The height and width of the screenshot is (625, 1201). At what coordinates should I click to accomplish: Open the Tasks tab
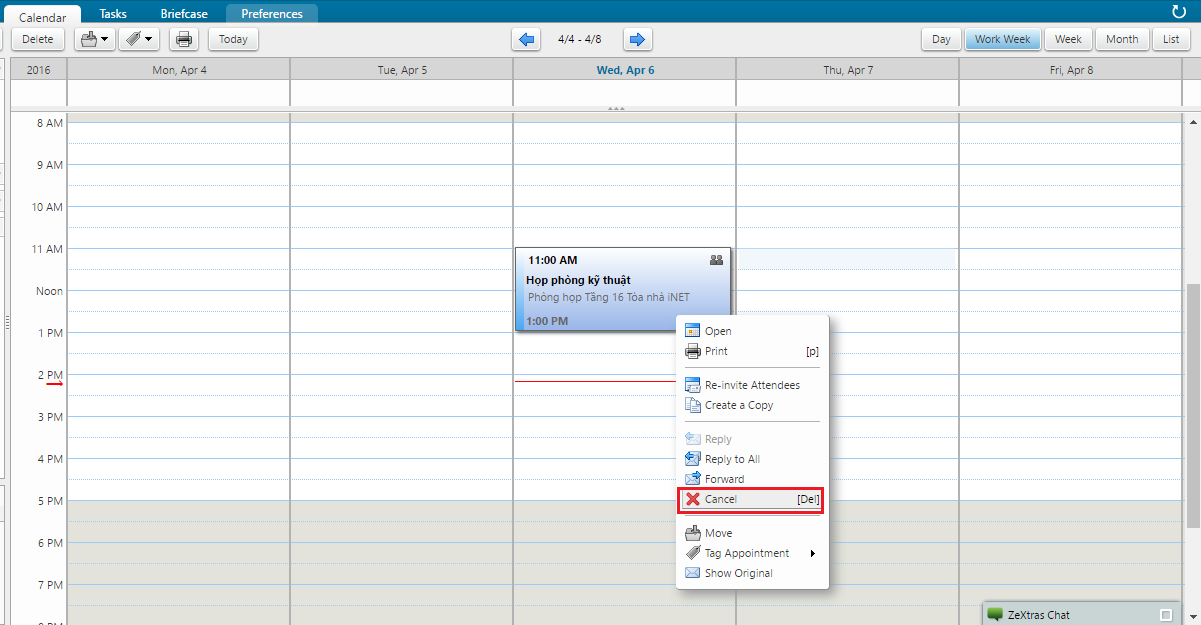point(113,14)
